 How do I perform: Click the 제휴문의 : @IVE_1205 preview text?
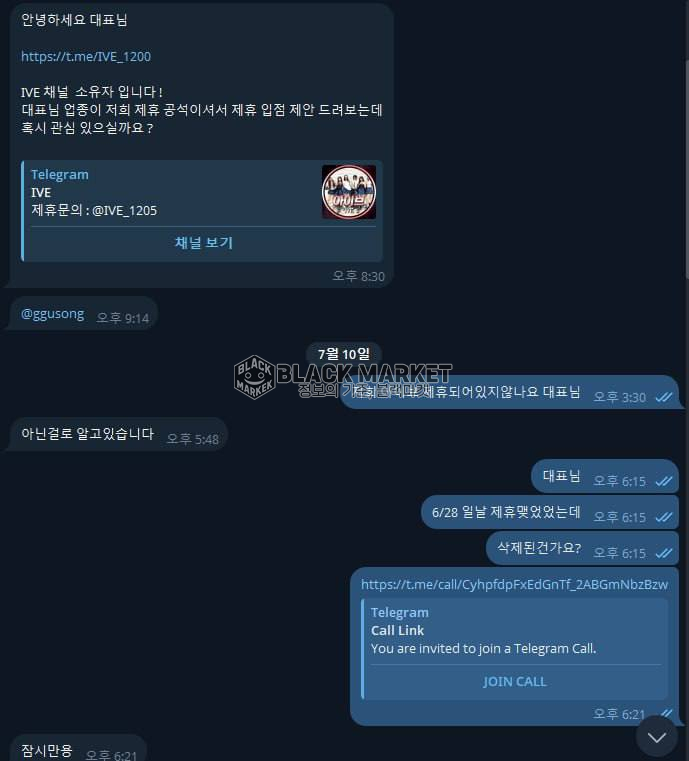pyautogui.click(x=94, y=211)
